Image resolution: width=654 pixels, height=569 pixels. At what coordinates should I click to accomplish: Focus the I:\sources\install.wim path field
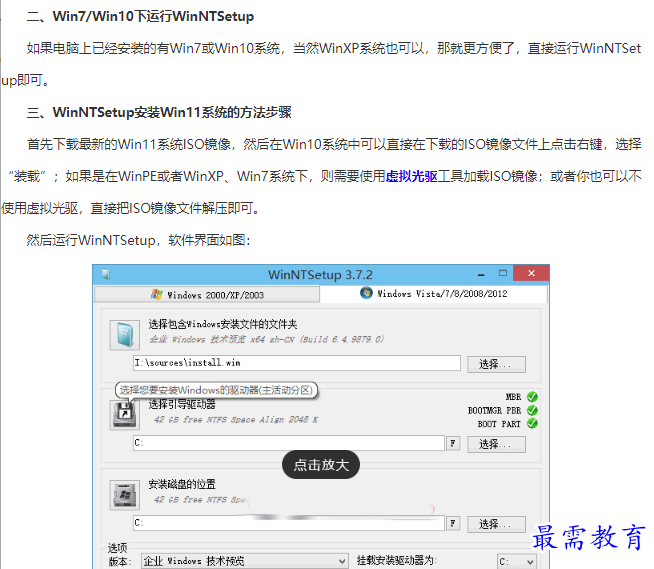click(x=297, y=363)
